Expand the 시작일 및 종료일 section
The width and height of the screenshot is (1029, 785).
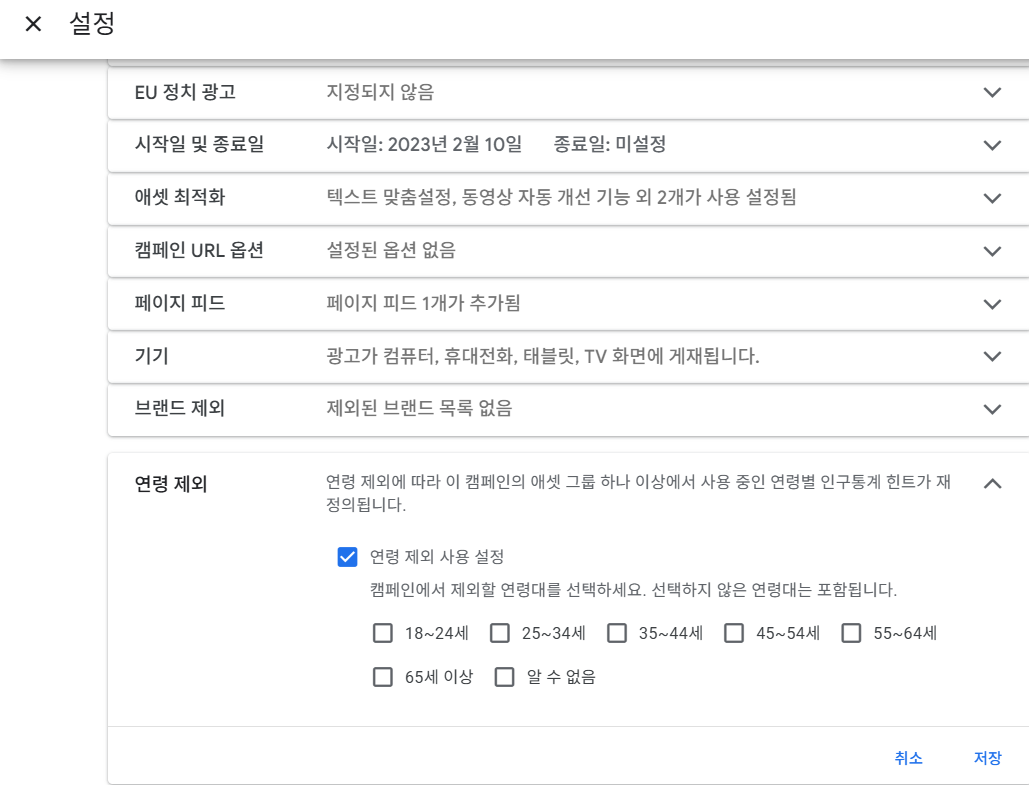point(992,145)
